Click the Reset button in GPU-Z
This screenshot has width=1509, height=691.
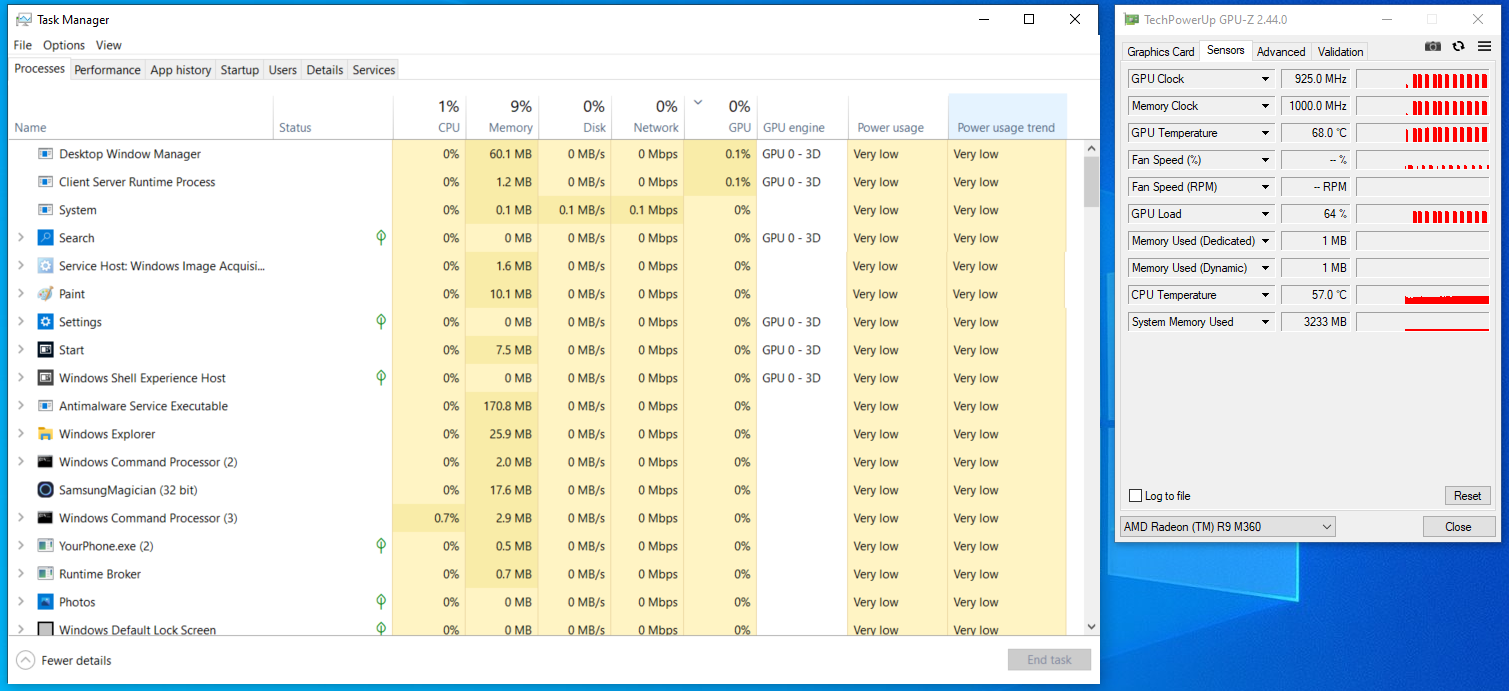tap(1468, 496)
